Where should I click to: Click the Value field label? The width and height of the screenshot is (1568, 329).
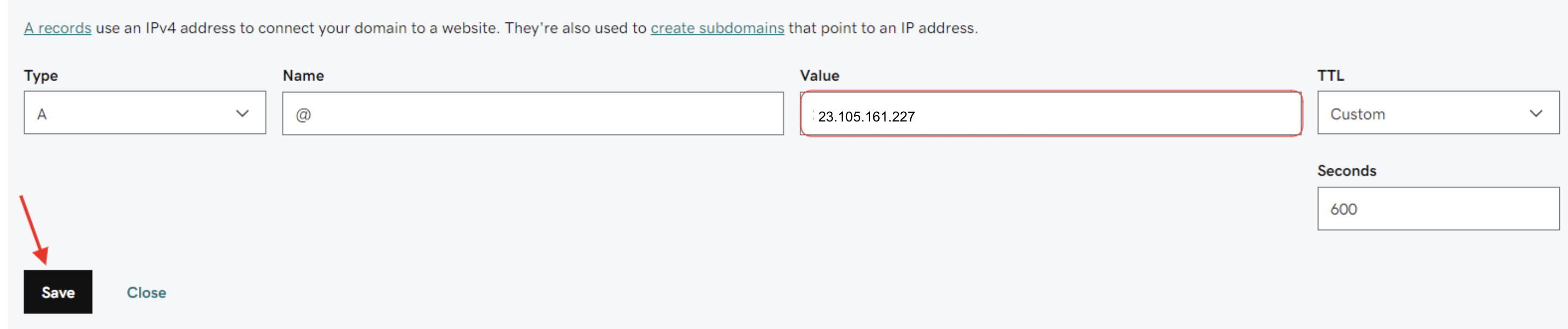coord(819,76)
